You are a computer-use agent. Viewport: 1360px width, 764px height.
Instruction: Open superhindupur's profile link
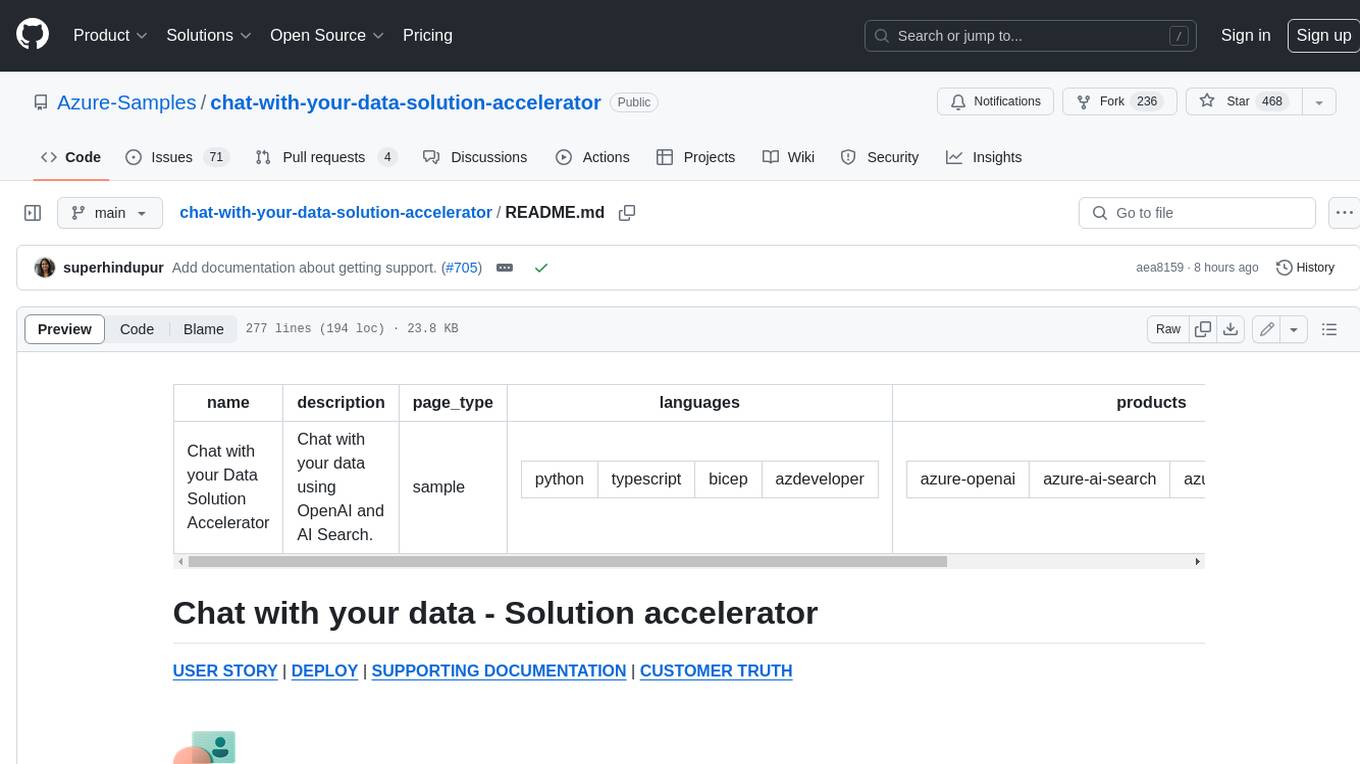point(113,268)
